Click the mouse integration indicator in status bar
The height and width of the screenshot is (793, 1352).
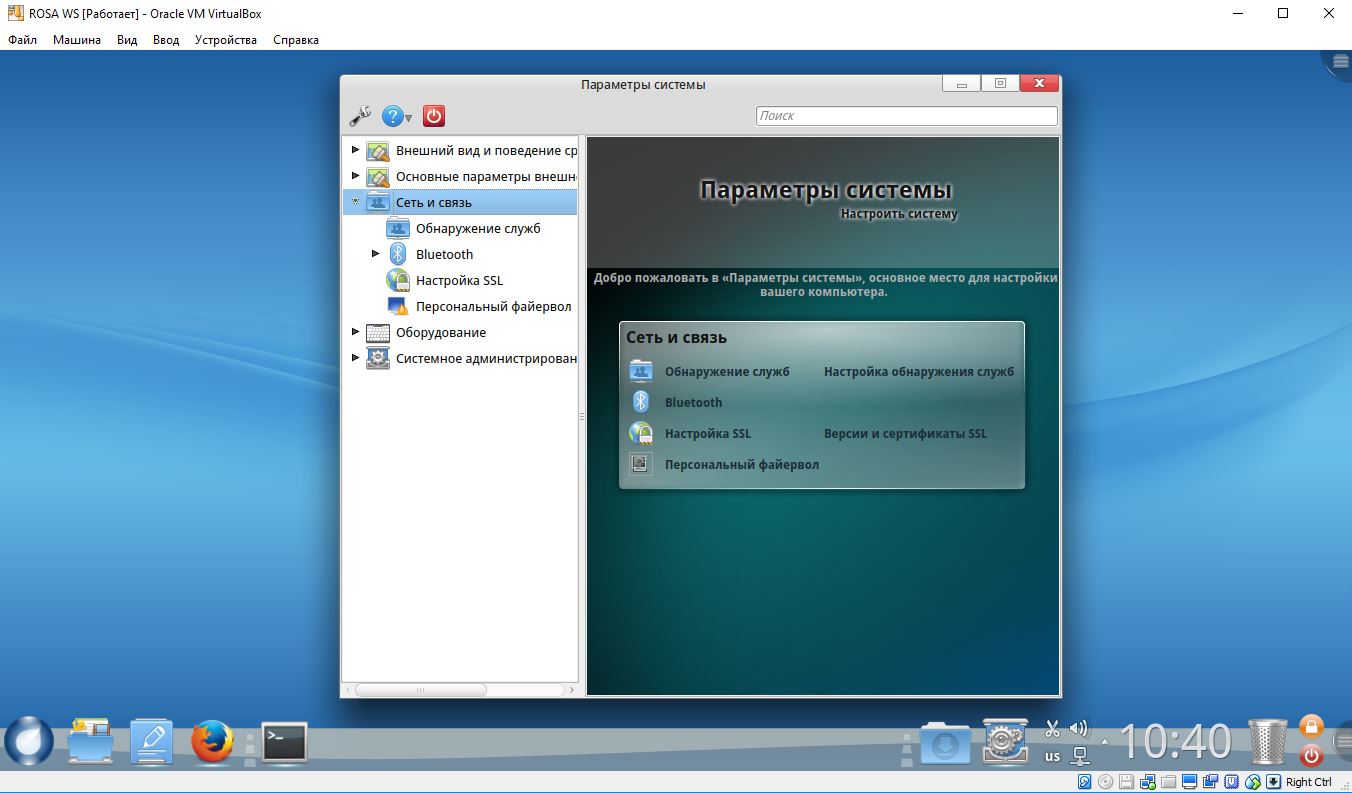[x=1253, y=782]
